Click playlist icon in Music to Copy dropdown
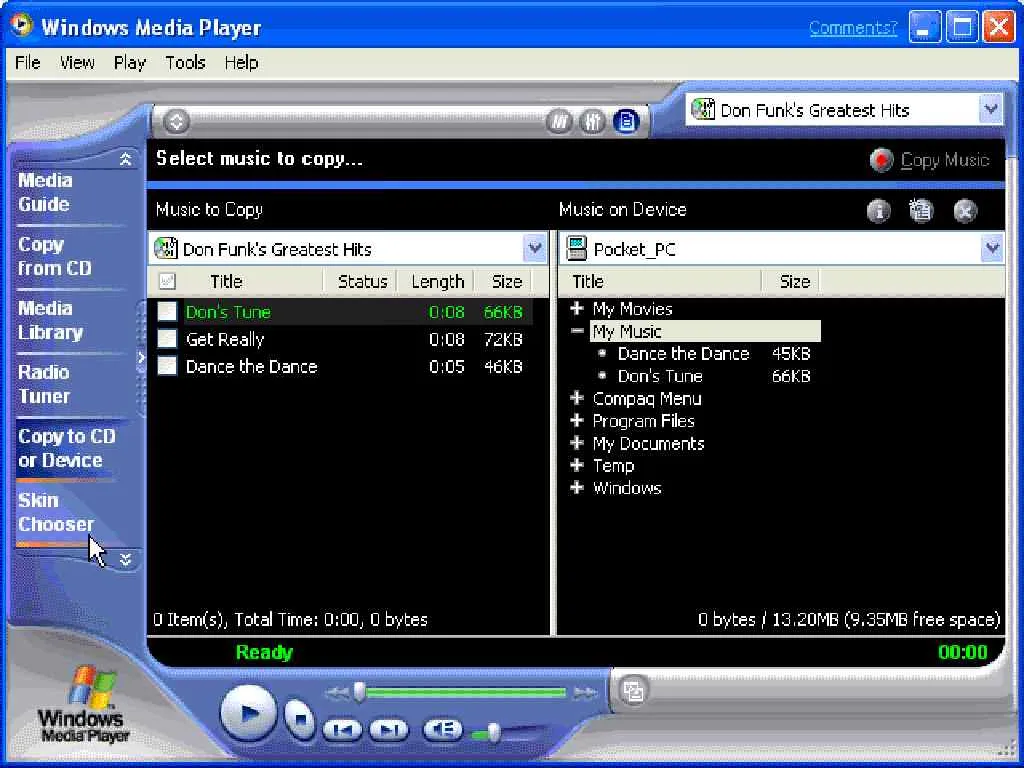This screenshot has width=1024, height=768. (166, 249)
